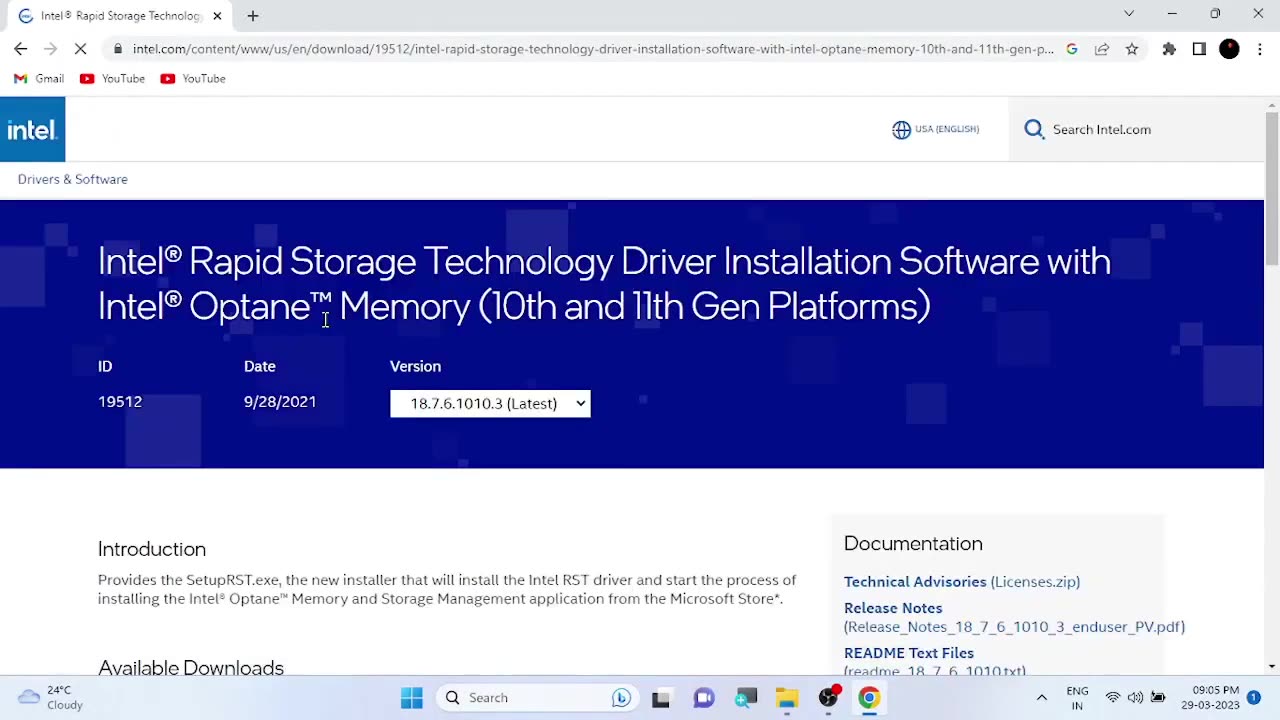Image resolution: width=1280 pixels, height=720 pixels.
Task: Open the Drivers & Software breadcrumb
Action: pos(73,179)
